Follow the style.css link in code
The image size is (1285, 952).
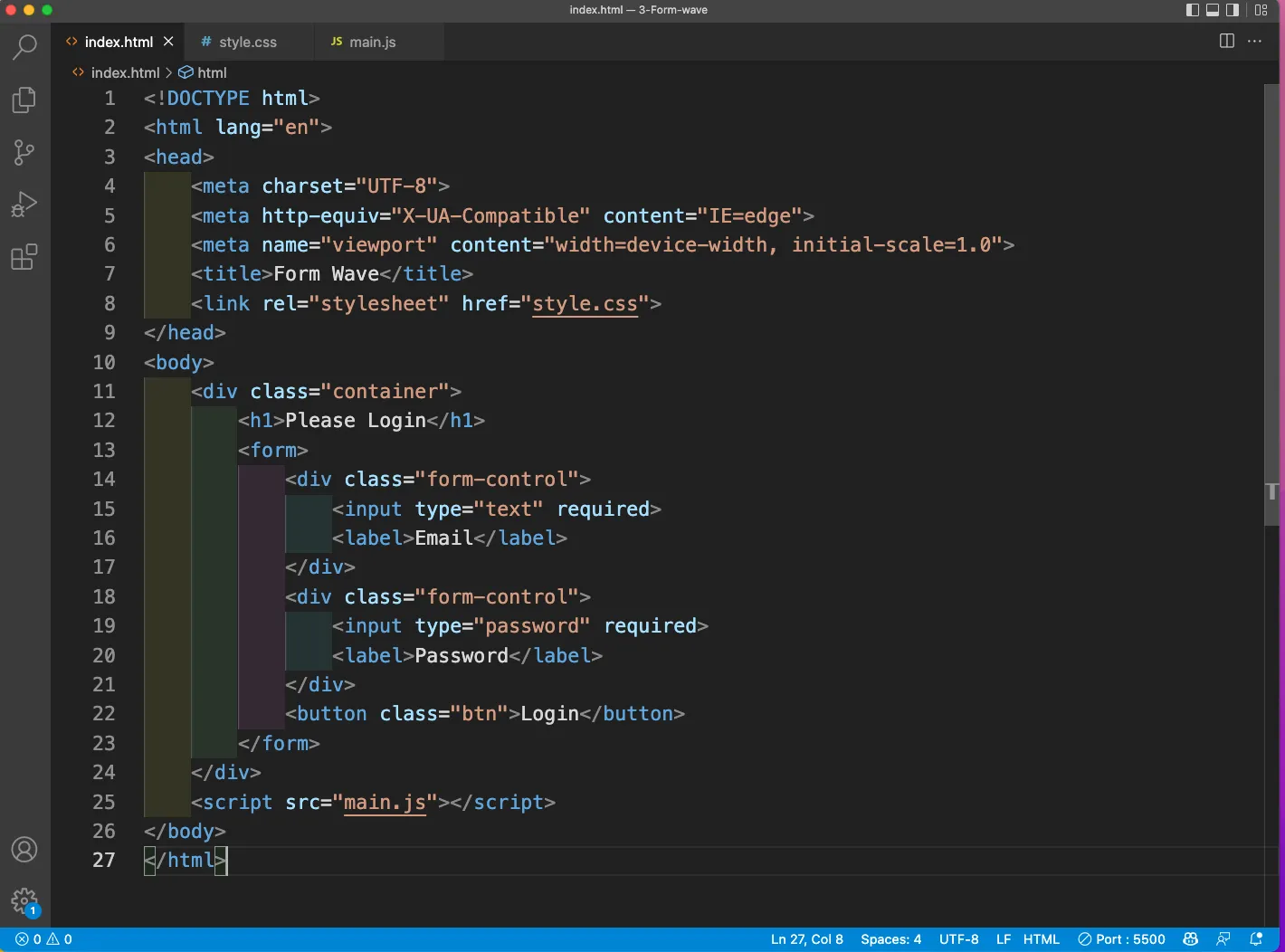pos(585,303)
